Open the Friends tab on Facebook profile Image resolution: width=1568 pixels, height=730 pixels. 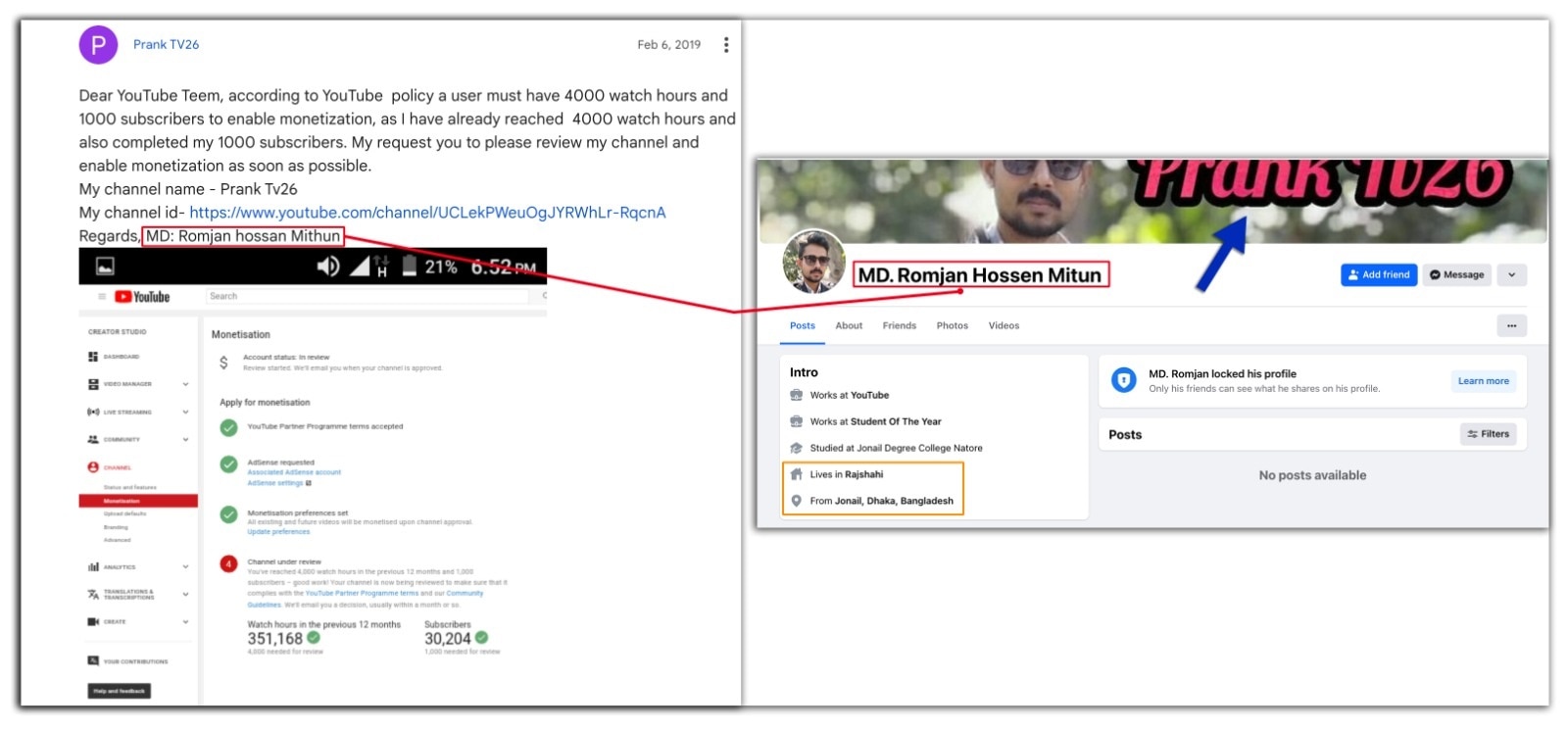pyautogui.click(x=899, y=326)
